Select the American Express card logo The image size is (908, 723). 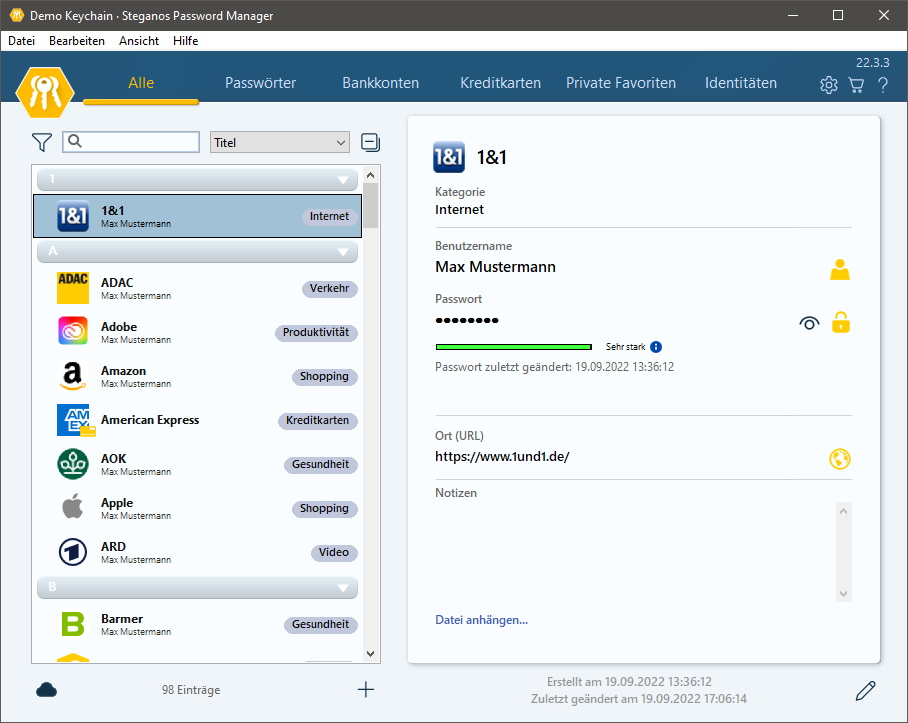[75, 420]
